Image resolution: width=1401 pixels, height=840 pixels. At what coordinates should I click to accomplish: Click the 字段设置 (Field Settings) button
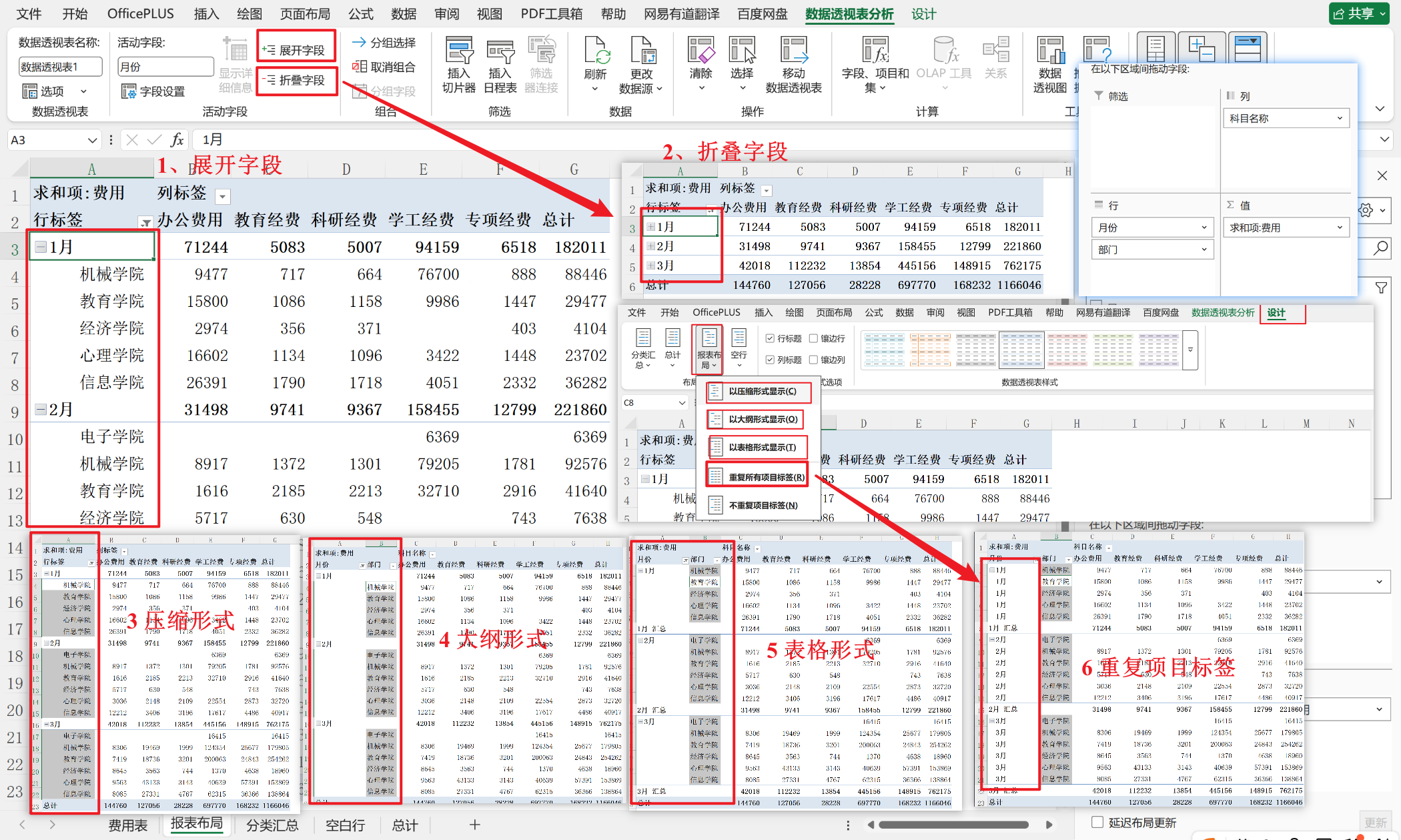pyautogui.click(x=153, y=91)
